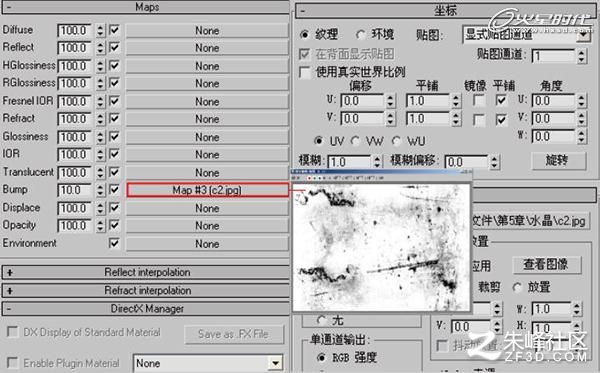Viewport: 600px width, 373px height.
Task: Click the V tiling spinner arrows
Action: (456, 119)
